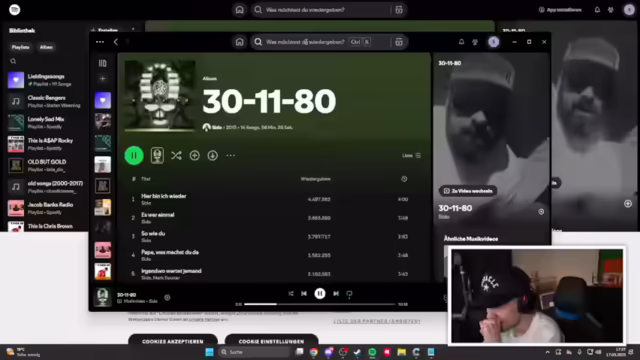The height and width of the screenshot is (360, 640).
Task: Open Google Chrome from taskbar
Action: [313, 352]
